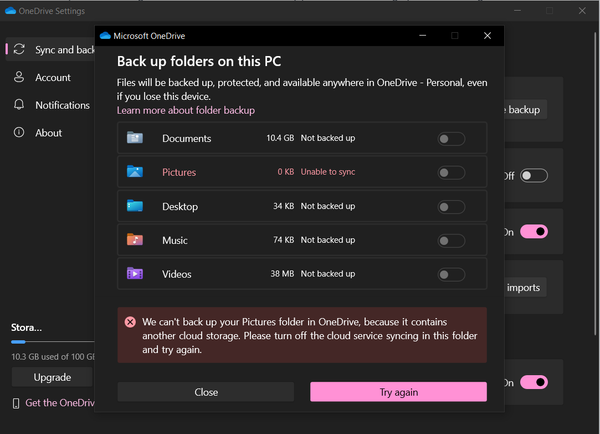This screenshot has height=434, width=600.
Task: Enable the Videos folder backup toggle
Action: pyautogui.click(x=451, y=274)
